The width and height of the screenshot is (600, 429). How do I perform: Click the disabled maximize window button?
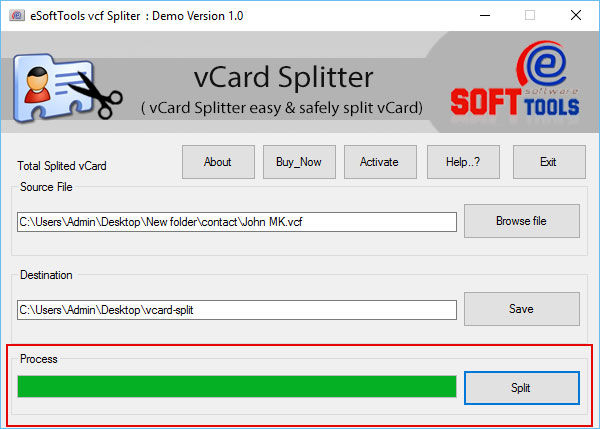530,16
